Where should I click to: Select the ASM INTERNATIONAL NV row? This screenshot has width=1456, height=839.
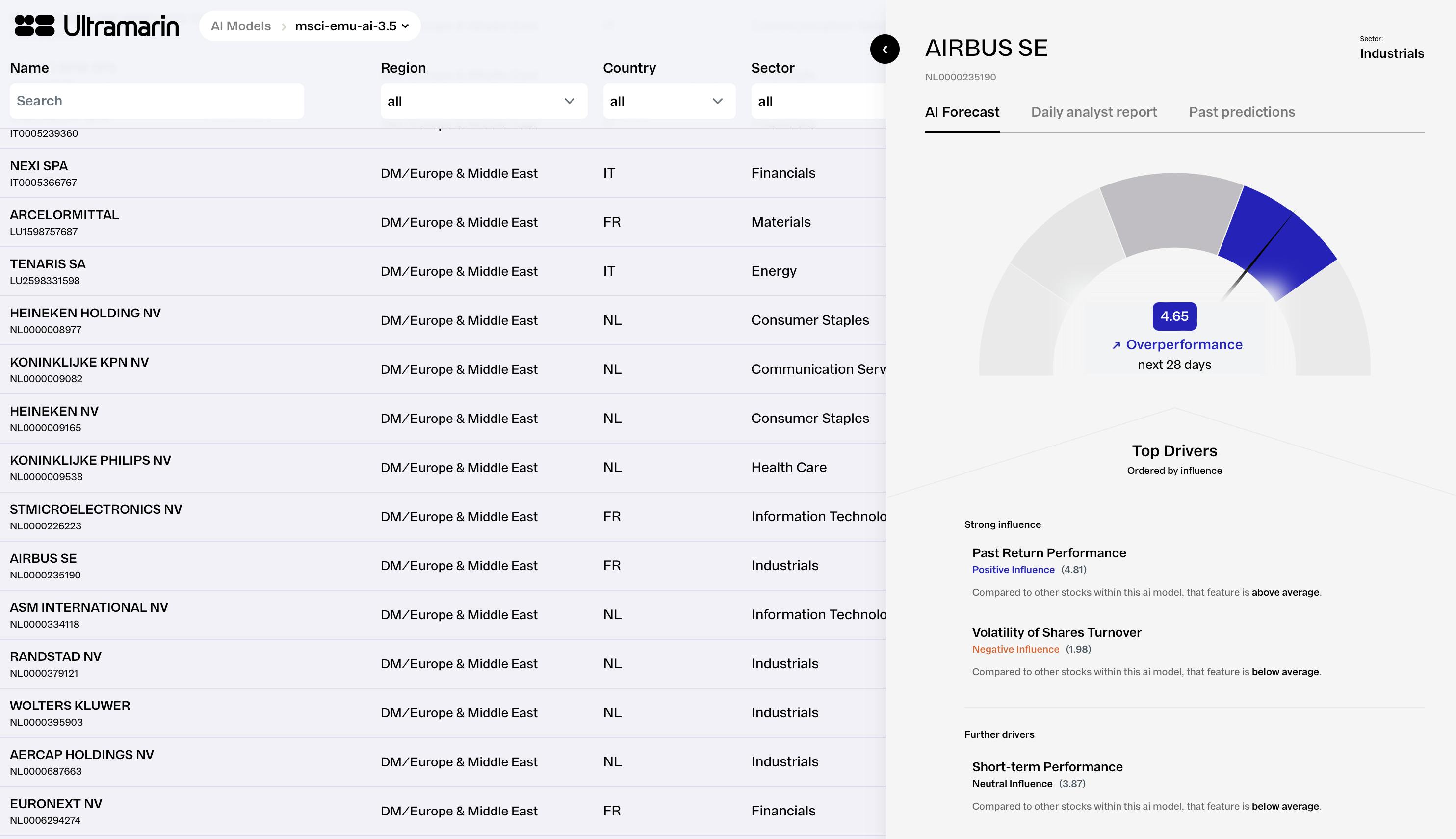click(x=442, y=614)
